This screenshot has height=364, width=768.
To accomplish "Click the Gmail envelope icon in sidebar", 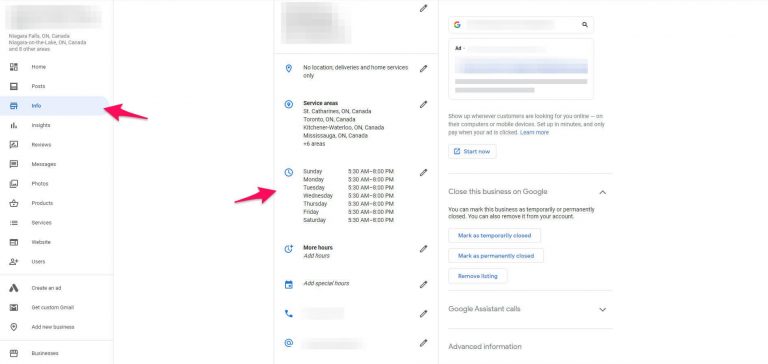I will pos(14,308).
